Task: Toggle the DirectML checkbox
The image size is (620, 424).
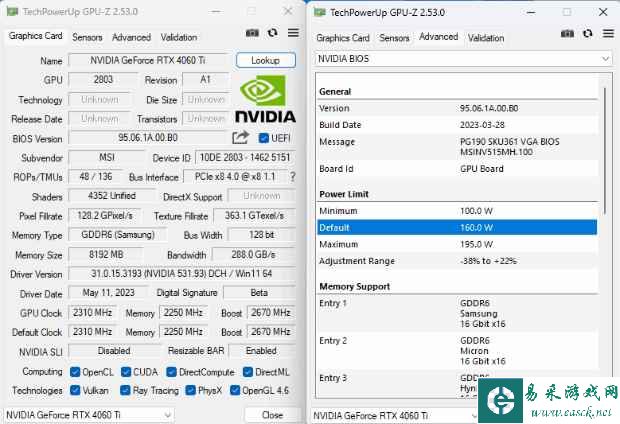Action: (x=248, y=372)
